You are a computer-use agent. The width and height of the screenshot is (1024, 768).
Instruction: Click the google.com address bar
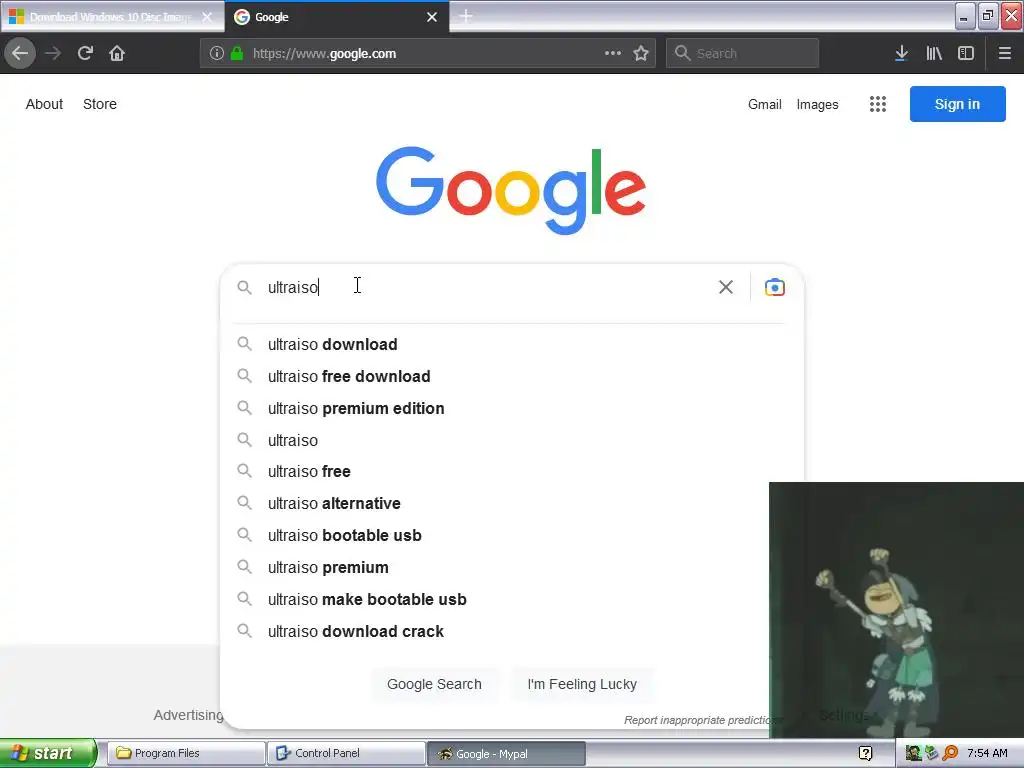click(x=428, y=53)
